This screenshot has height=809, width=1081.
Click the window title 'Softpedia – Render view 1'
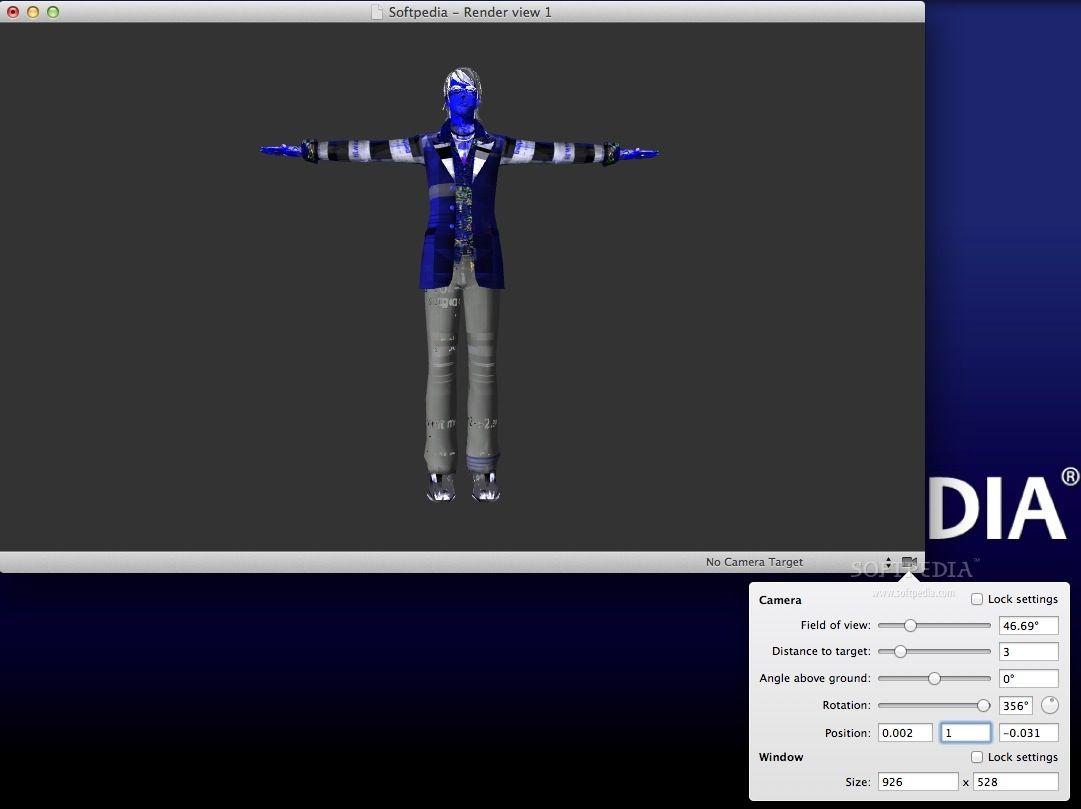469,12
